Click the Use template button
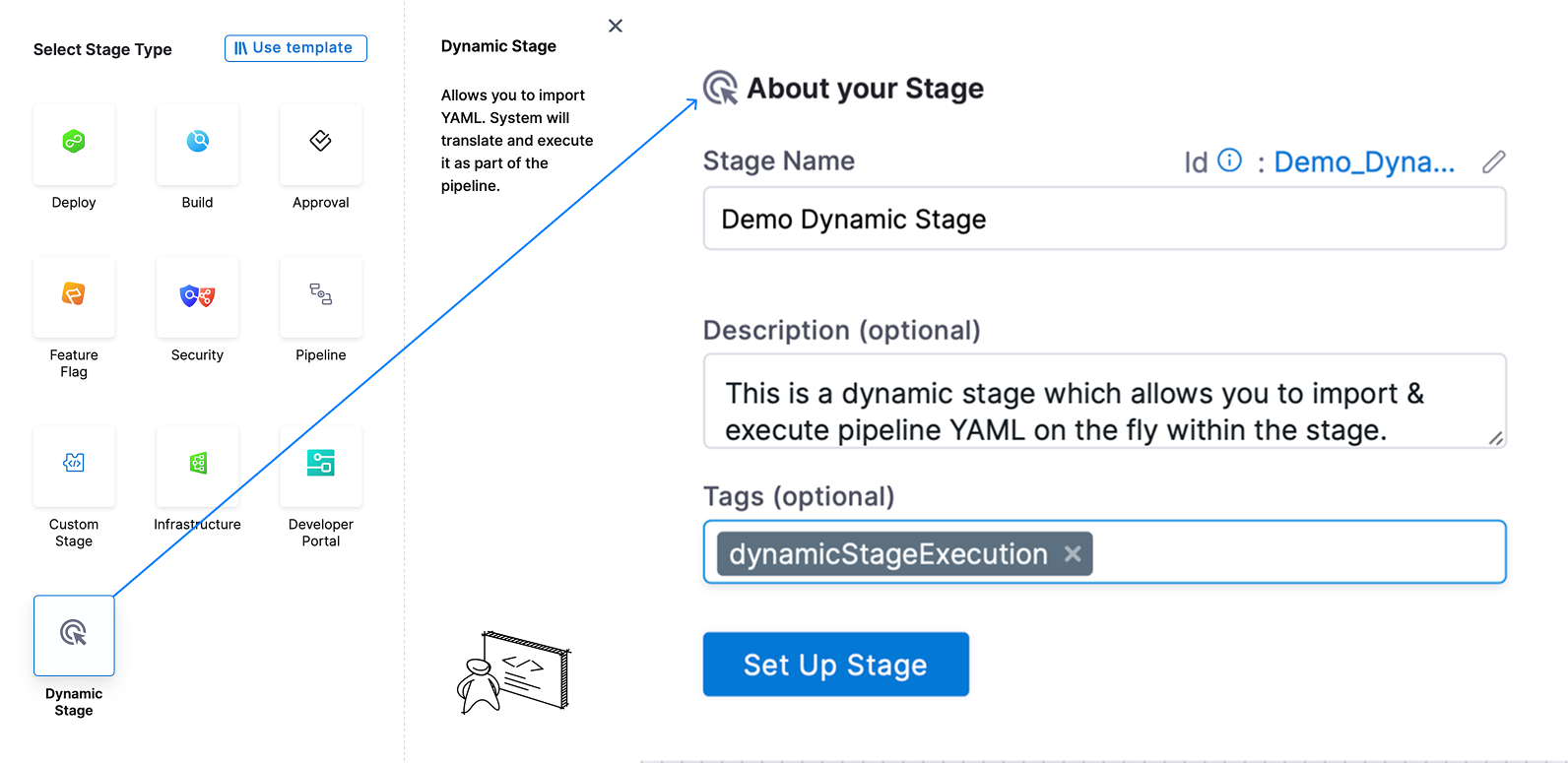 [x=295, y=48]
